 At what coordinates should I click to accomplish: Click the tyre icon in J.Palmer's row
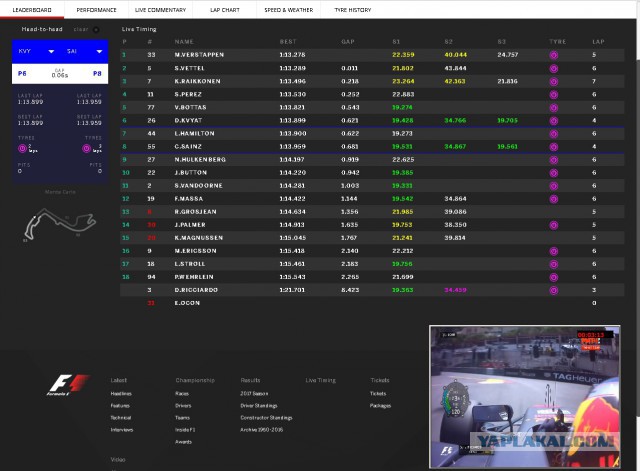point(553,225)
